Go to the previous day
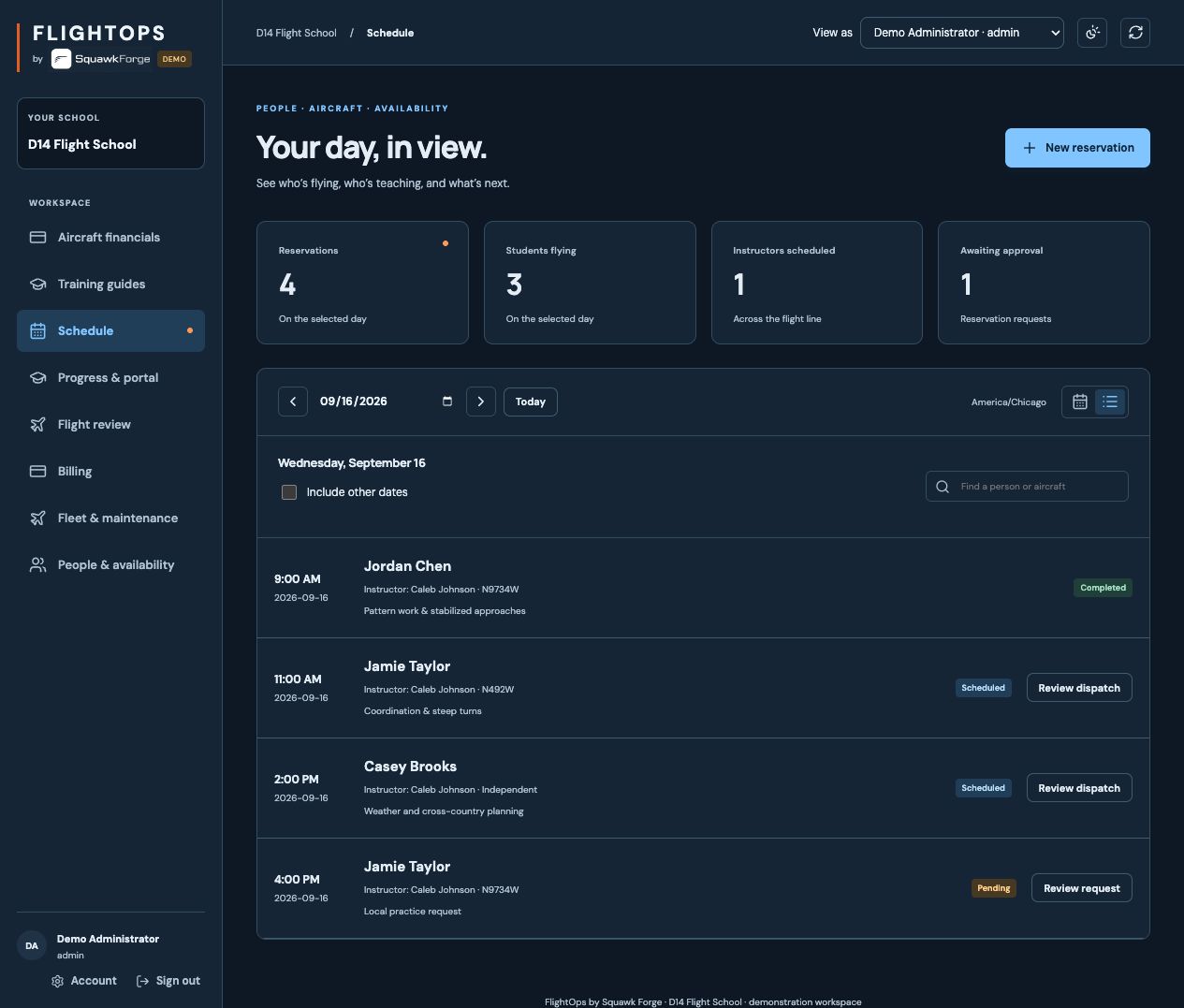Image resolution: width=1184 pixels, height=1008 pixels. coord(293,402)
